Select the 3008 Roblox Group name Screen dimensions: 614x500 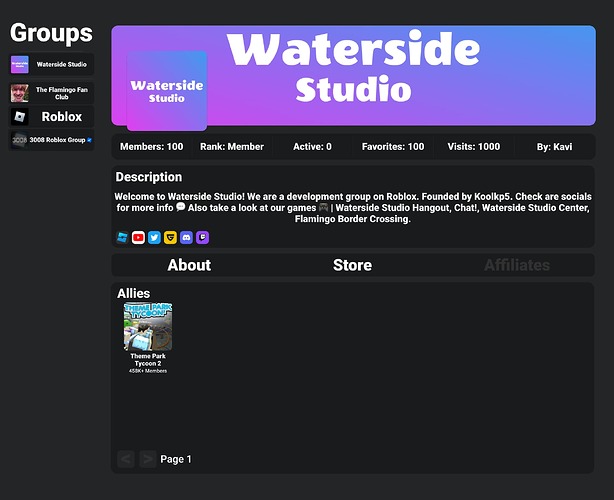click(x=57, y=140)
